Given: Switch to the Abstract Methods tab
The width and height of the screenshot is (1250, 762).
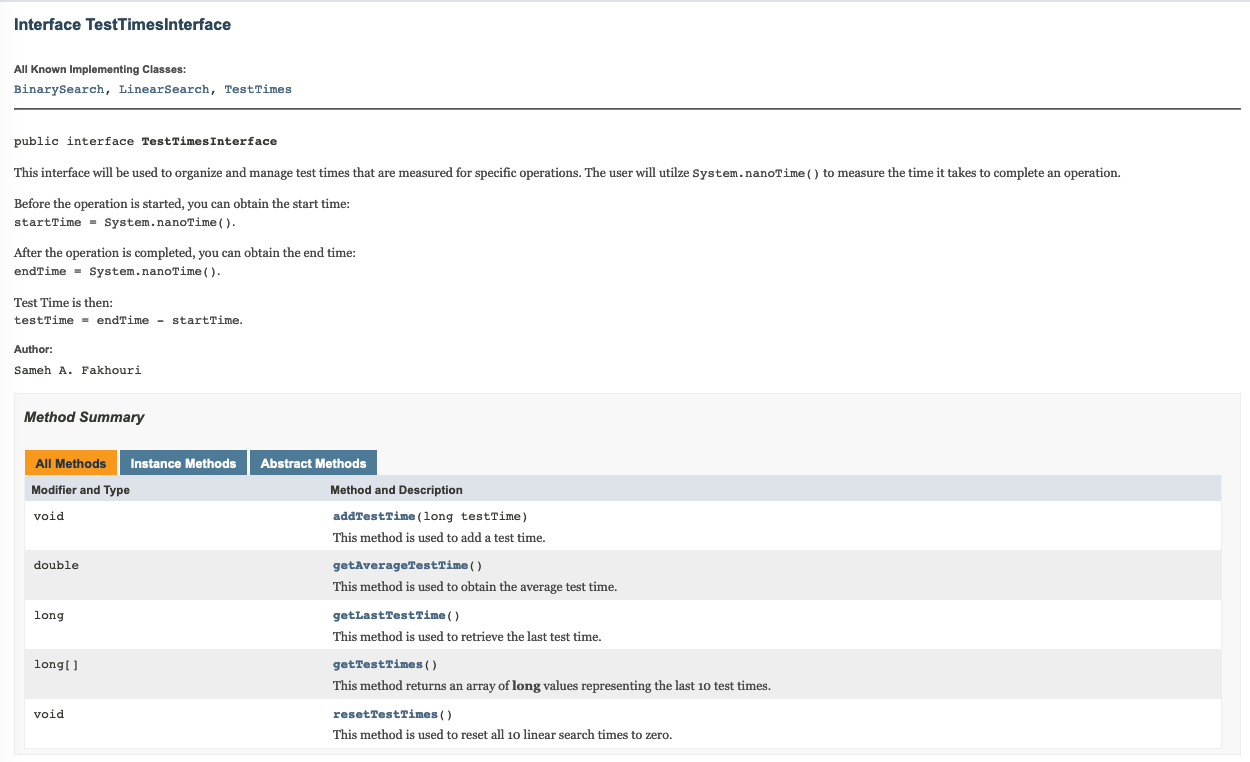Looking at the screenshot, I should point(313,462).
